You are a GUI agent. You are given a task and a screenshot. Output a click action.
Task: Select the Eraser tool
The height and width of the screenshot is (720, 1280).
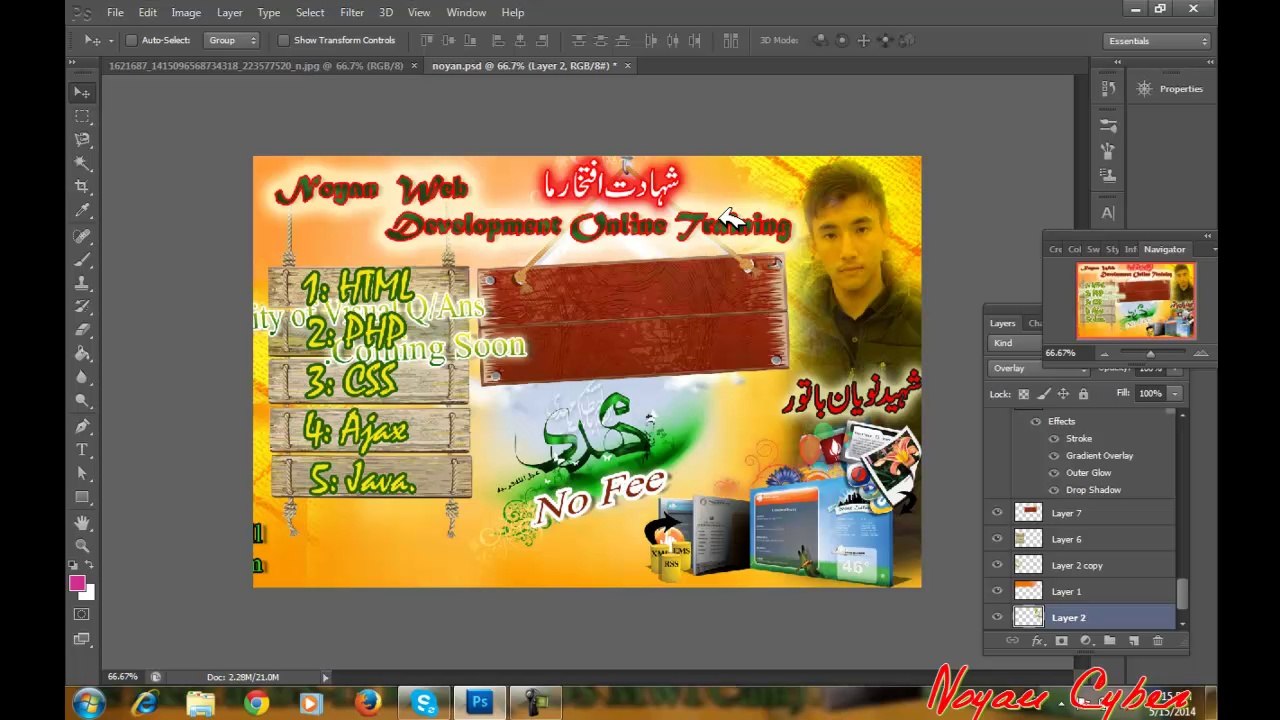(x=82, y=330)
